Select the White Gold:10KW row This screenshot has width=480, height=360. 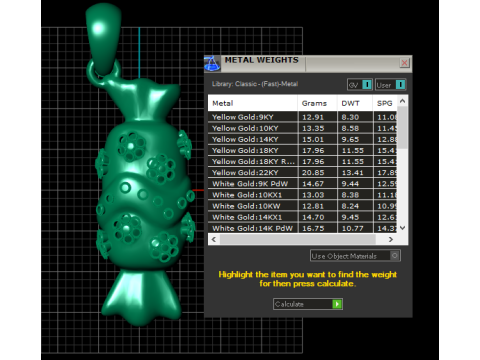pos(303,206)
